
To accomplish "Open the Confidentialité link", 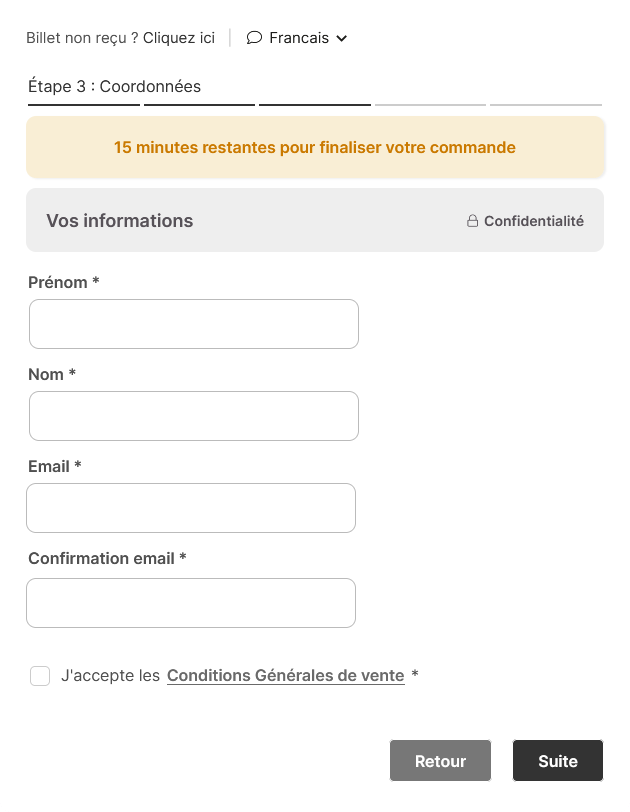I will 533,221.
